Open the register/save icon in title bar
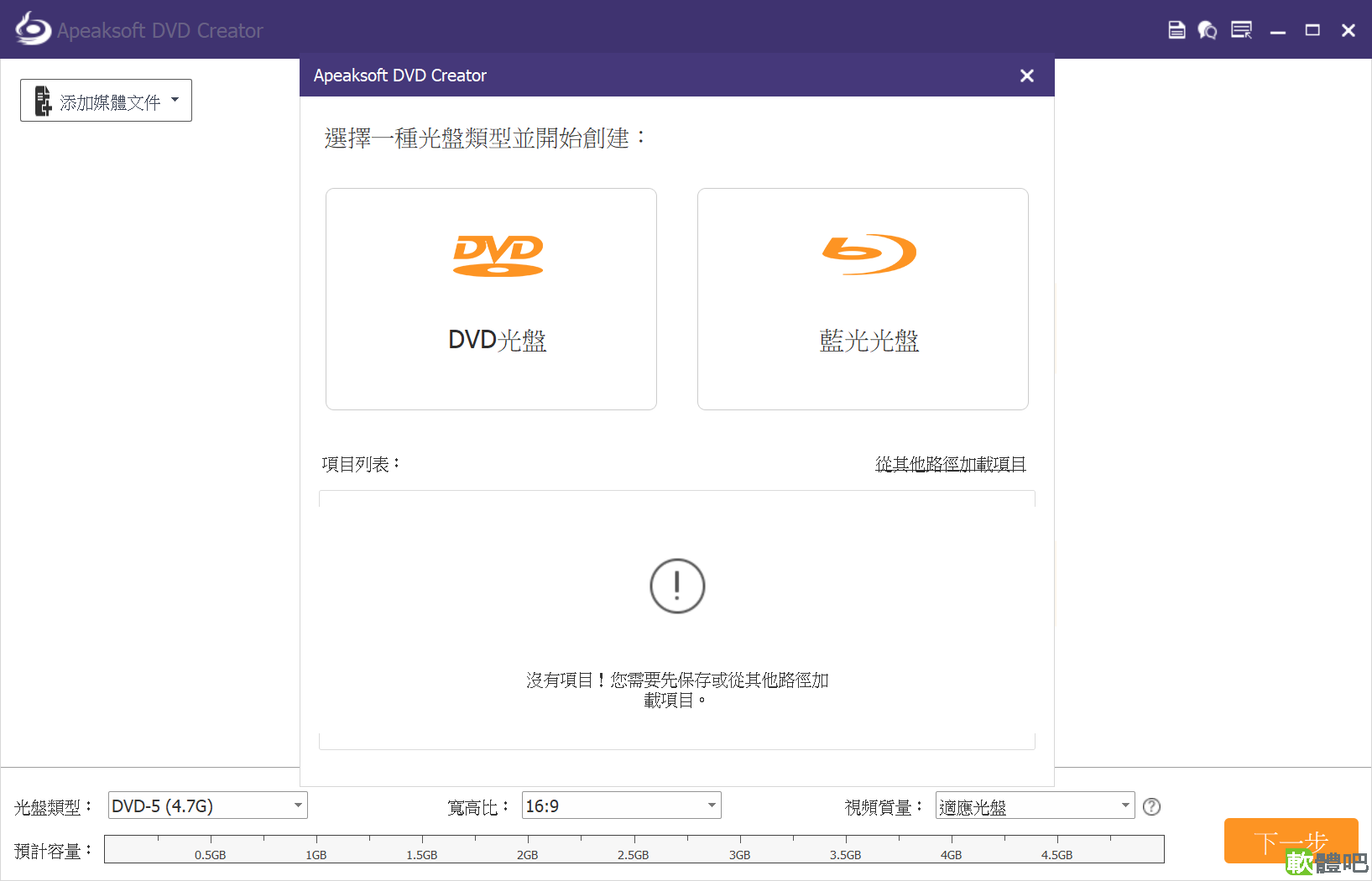 point(1176,30)
